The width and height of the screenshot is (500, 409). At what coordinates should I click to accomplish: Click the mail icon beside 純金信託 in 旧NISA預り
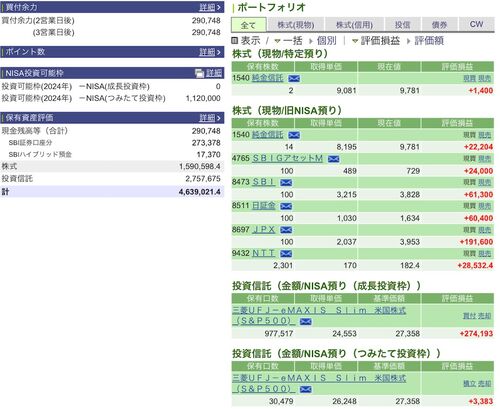click(294, 135)
